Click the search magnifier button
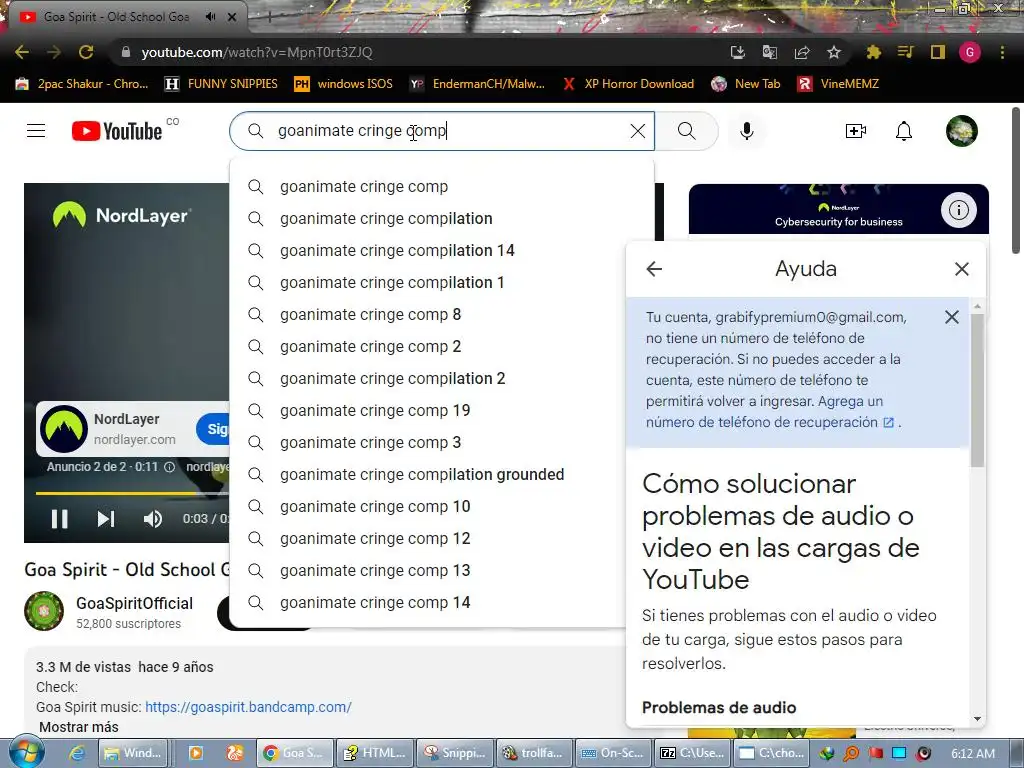The width and height of the screenshot is (1024, 768). 686,131
